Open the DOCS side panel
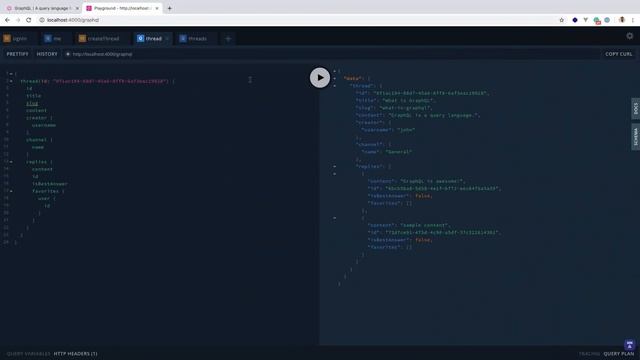This screenshot has height=360, width=640. (636, 109)
